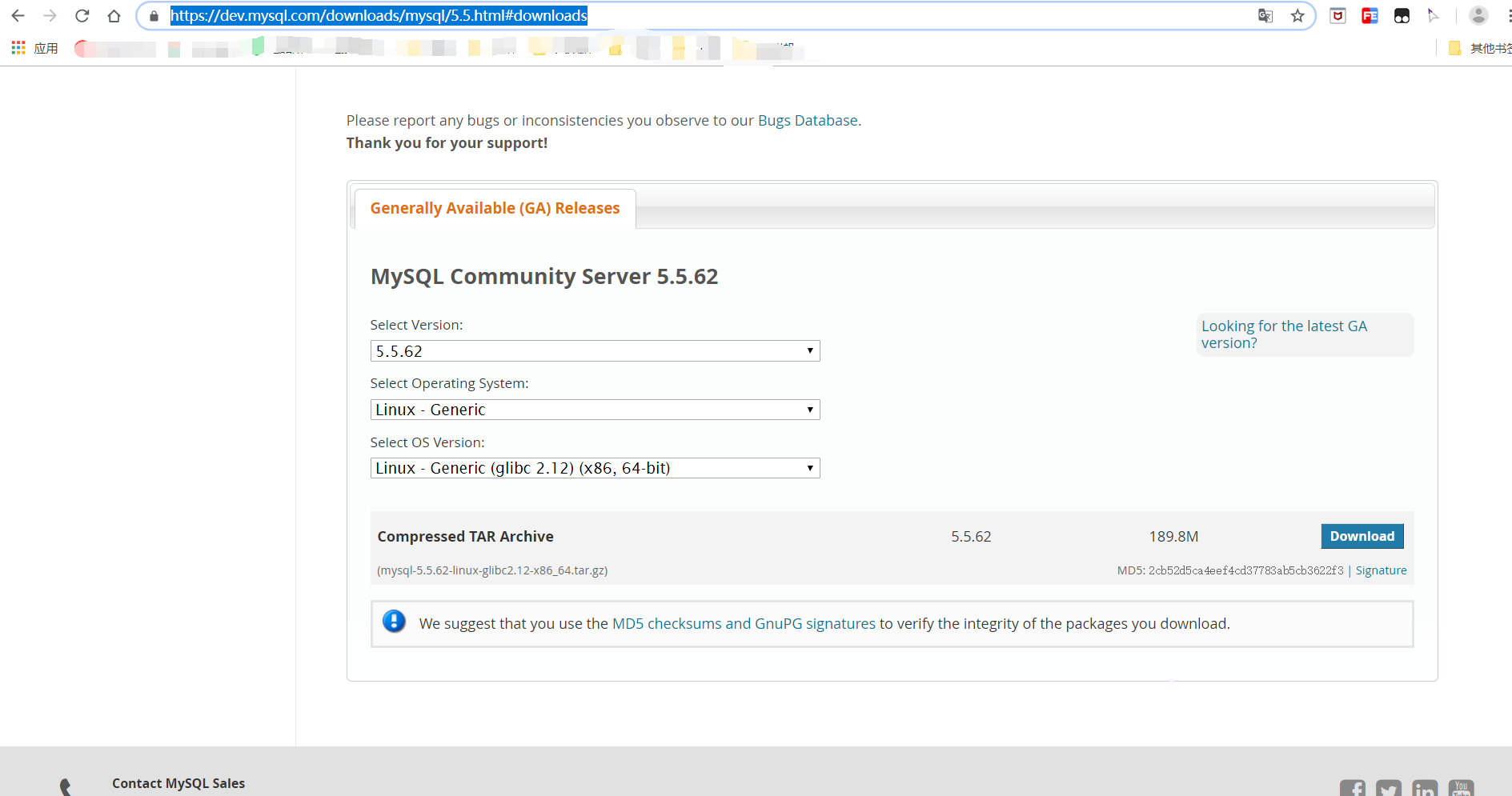Click the MySQL Community Server 5.5.62 heading
Screen dimensions: 1512x796
(544, 277)
